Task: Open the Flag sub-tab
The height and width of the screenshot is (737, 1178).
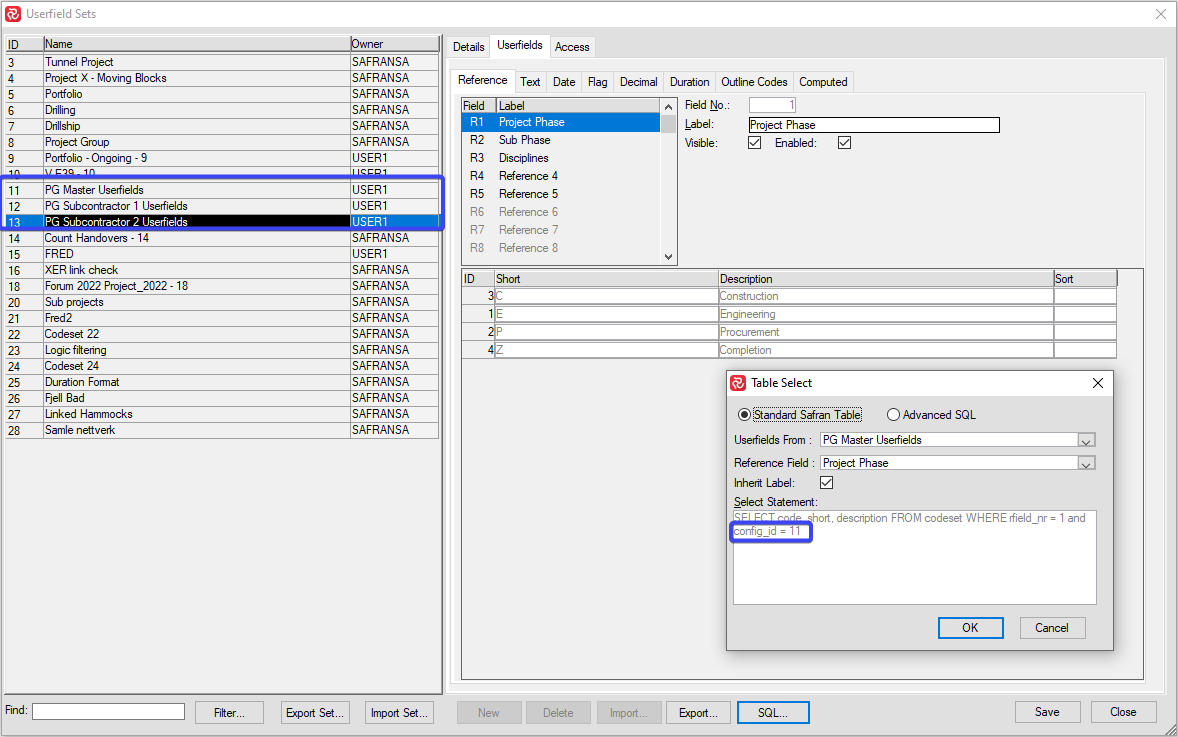Action: (x=597, y=82)
